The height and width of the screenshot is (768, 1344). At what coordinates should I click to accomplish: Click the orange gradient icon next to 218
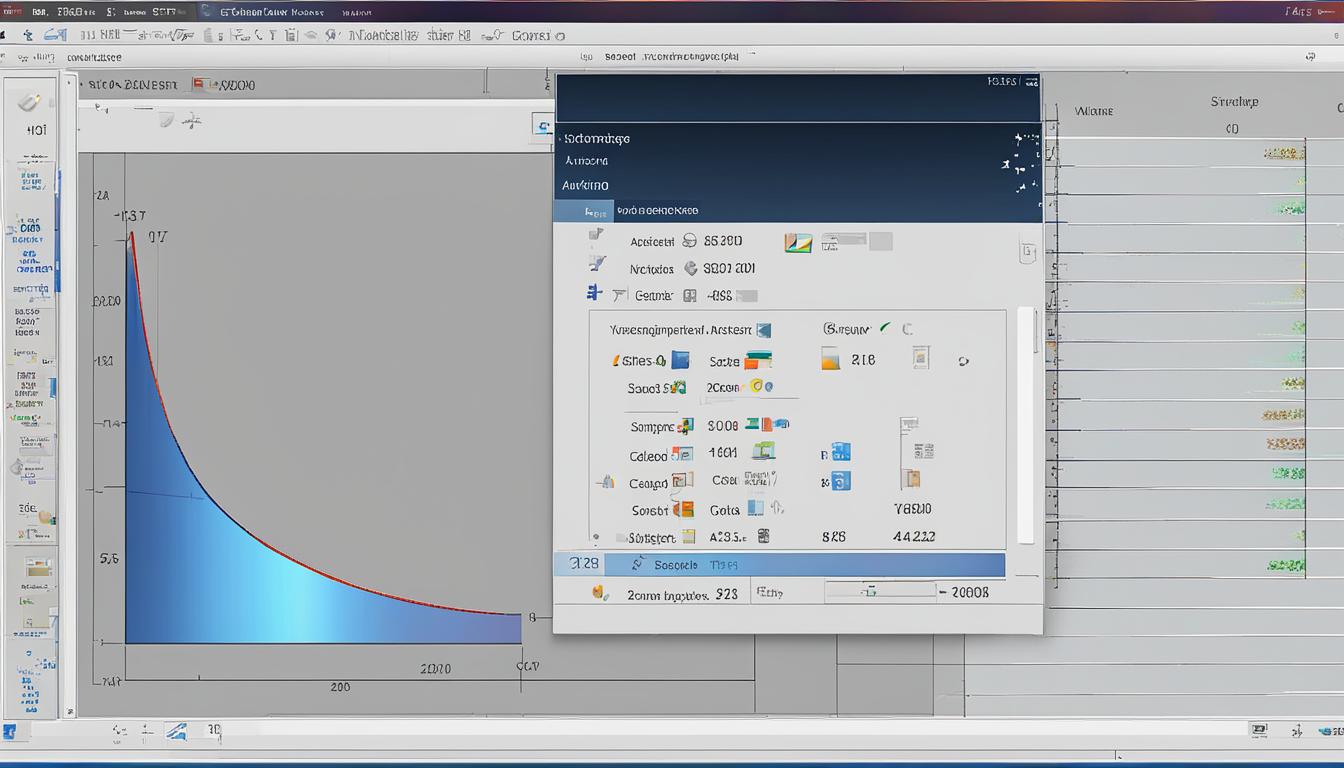tap(830, 360)
